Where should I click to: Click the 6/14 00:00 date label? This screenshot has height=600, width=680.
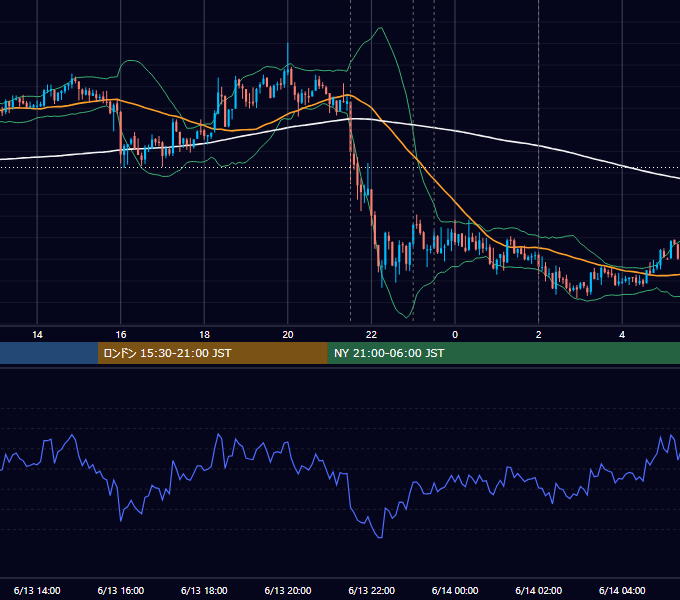click(x=455, y=590)
